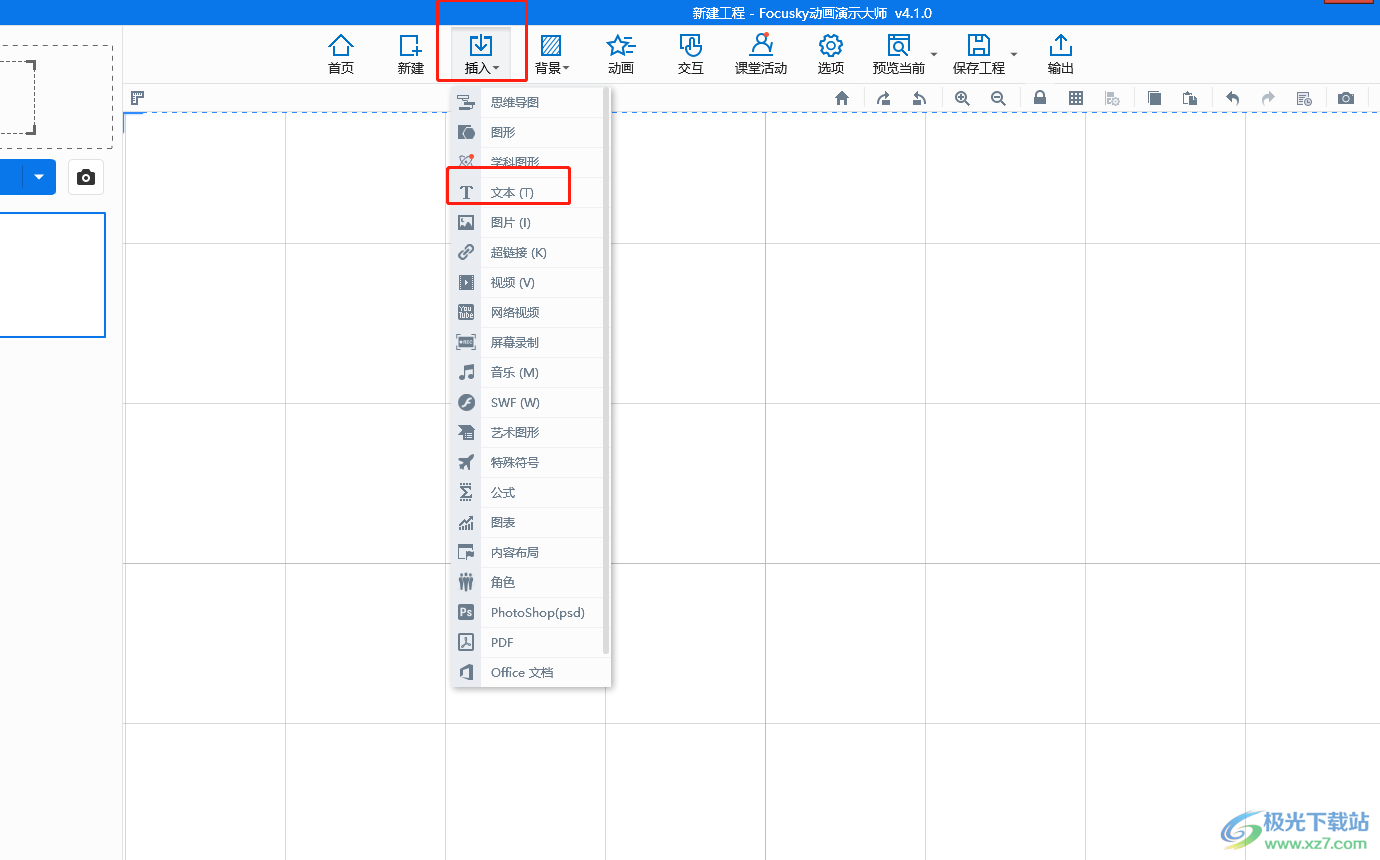This screenshot has height=860, width=1380.
Task: Choose 超链接 (K) hyperlink item
Action: tap(528, 252)
